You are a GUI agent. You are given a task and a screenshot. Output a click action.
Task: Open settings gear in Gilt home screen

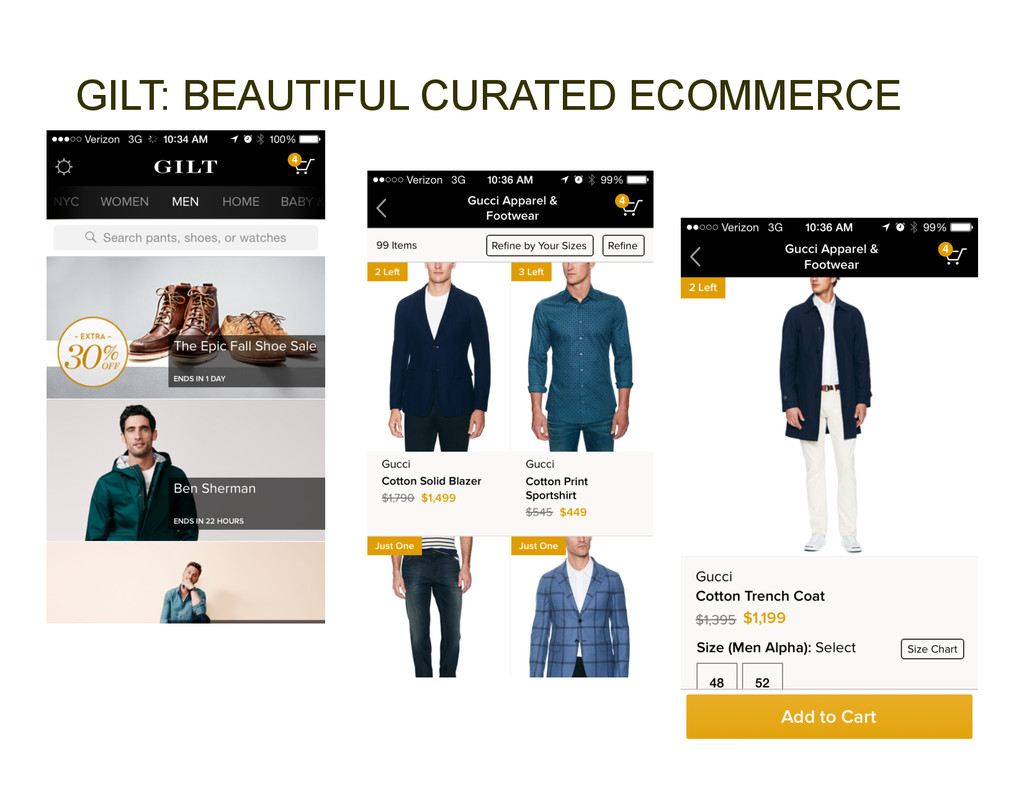64,167
